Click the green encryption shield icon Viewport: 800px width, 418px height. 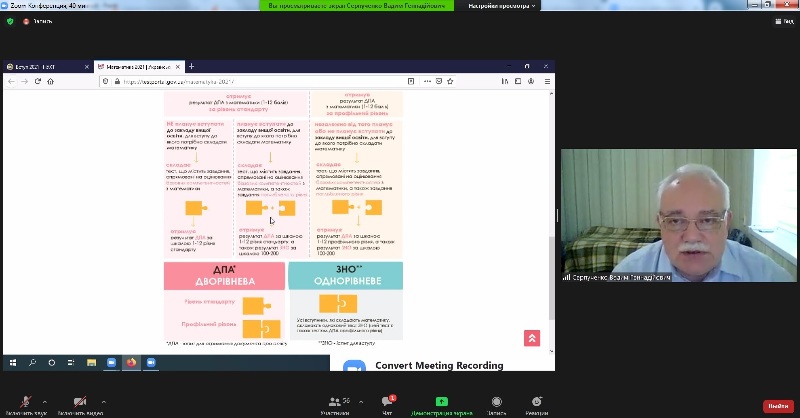(x=10, y=21)
